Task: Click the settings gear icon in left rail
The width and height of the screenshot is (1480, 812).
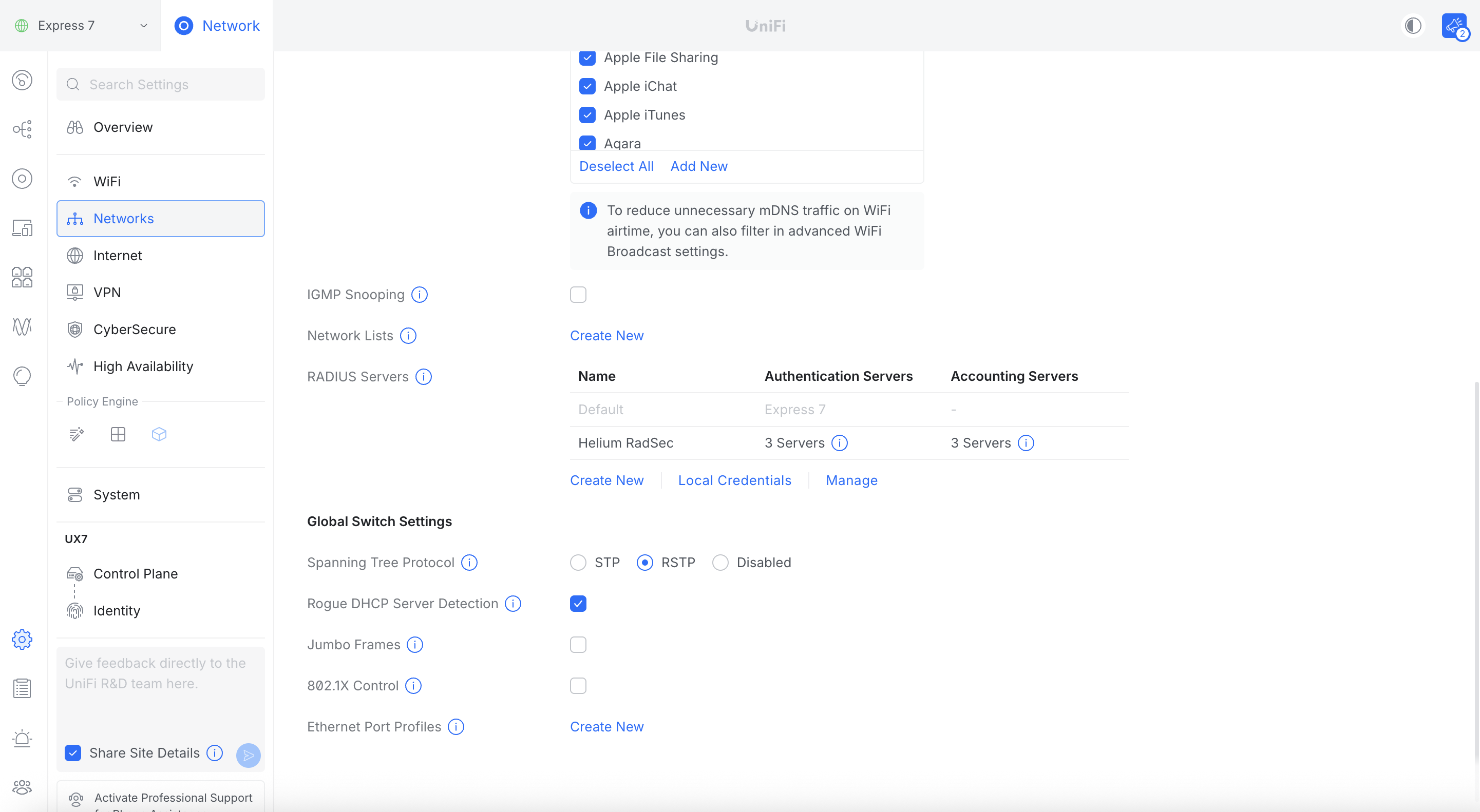Action: (x=22, y=639)
